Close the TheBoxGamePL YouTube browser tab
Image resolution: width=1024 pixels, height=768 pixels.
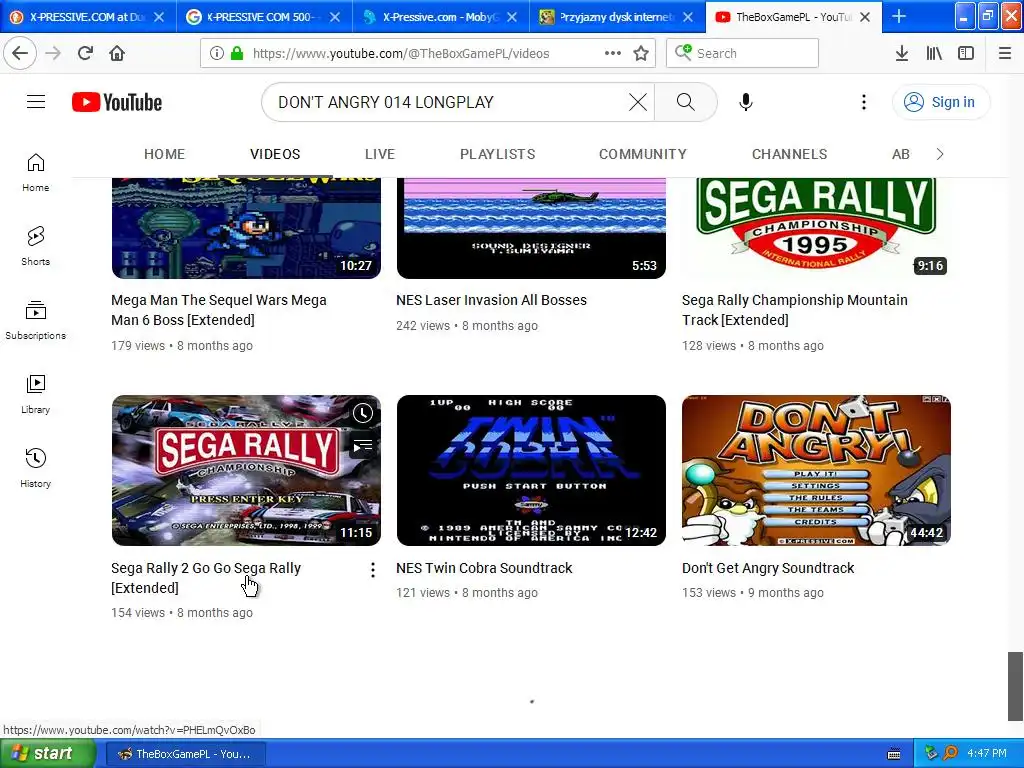click(x=865, y=17)
